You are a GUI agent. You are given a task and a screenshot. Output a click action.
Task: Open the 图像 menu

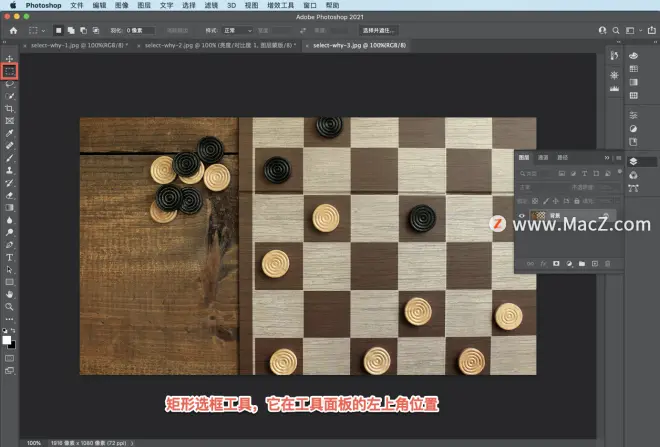(121, 5)
